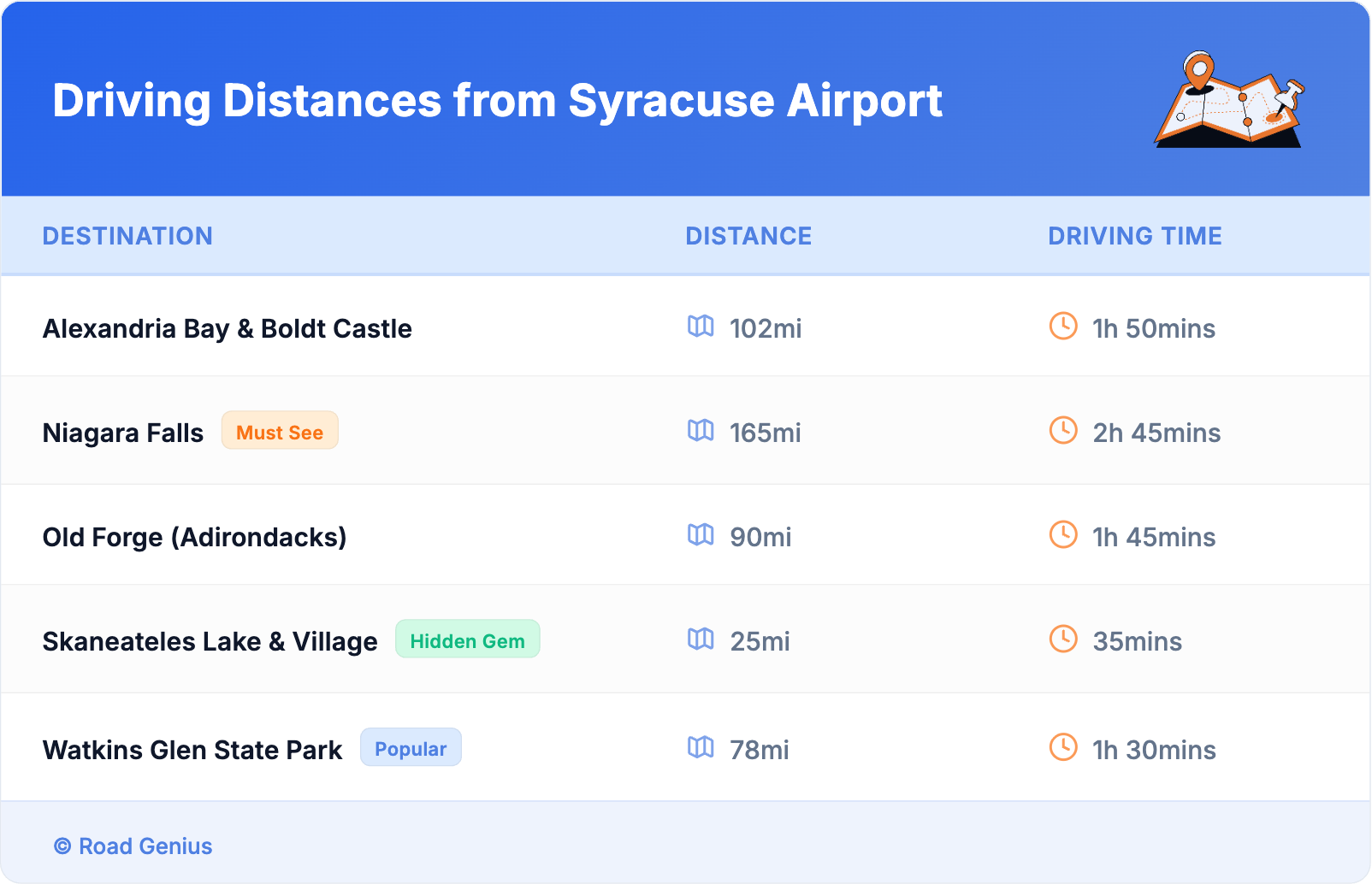Click the clock icon next to 2h 45mins
1372x884 pixels.
point(1063,431)
